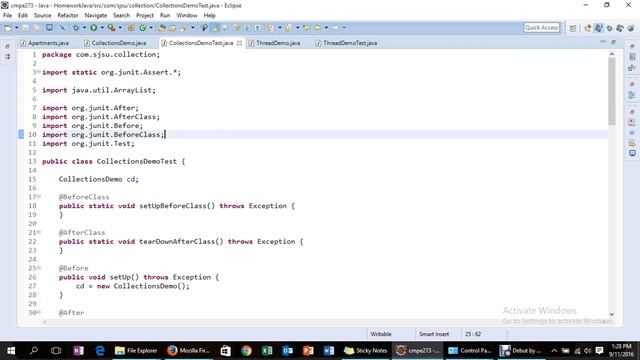
Task: Open the Source menu
Action: [42, 16]
